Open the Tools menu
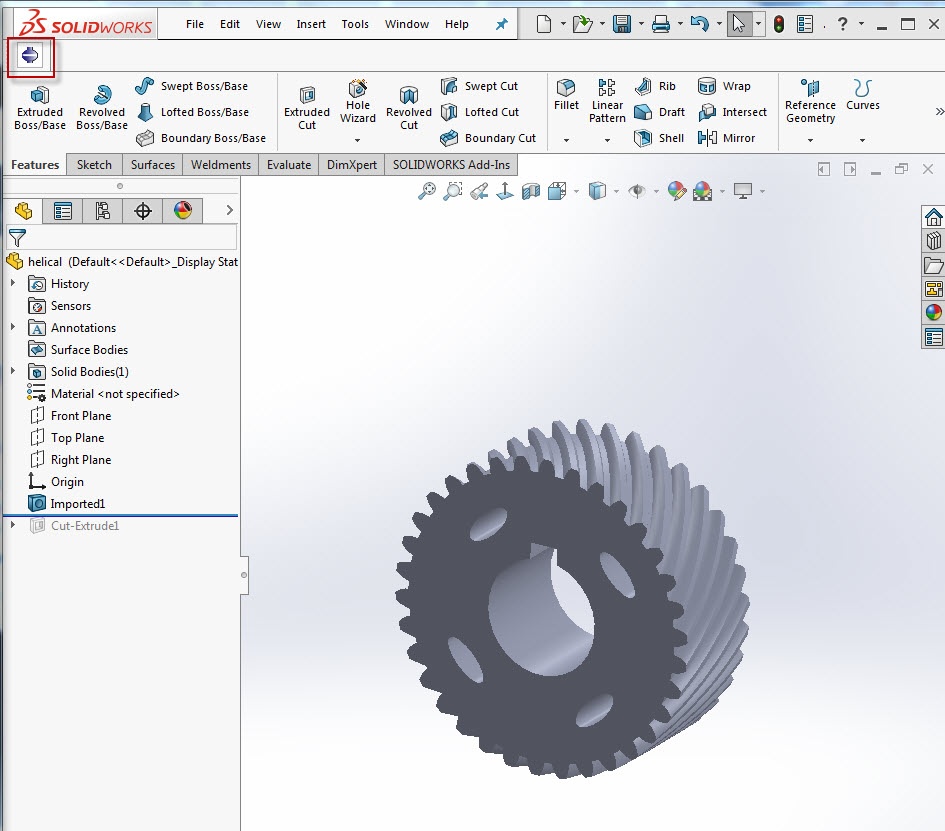This screenshot has height=831, width=945. [x=355, y=24]
